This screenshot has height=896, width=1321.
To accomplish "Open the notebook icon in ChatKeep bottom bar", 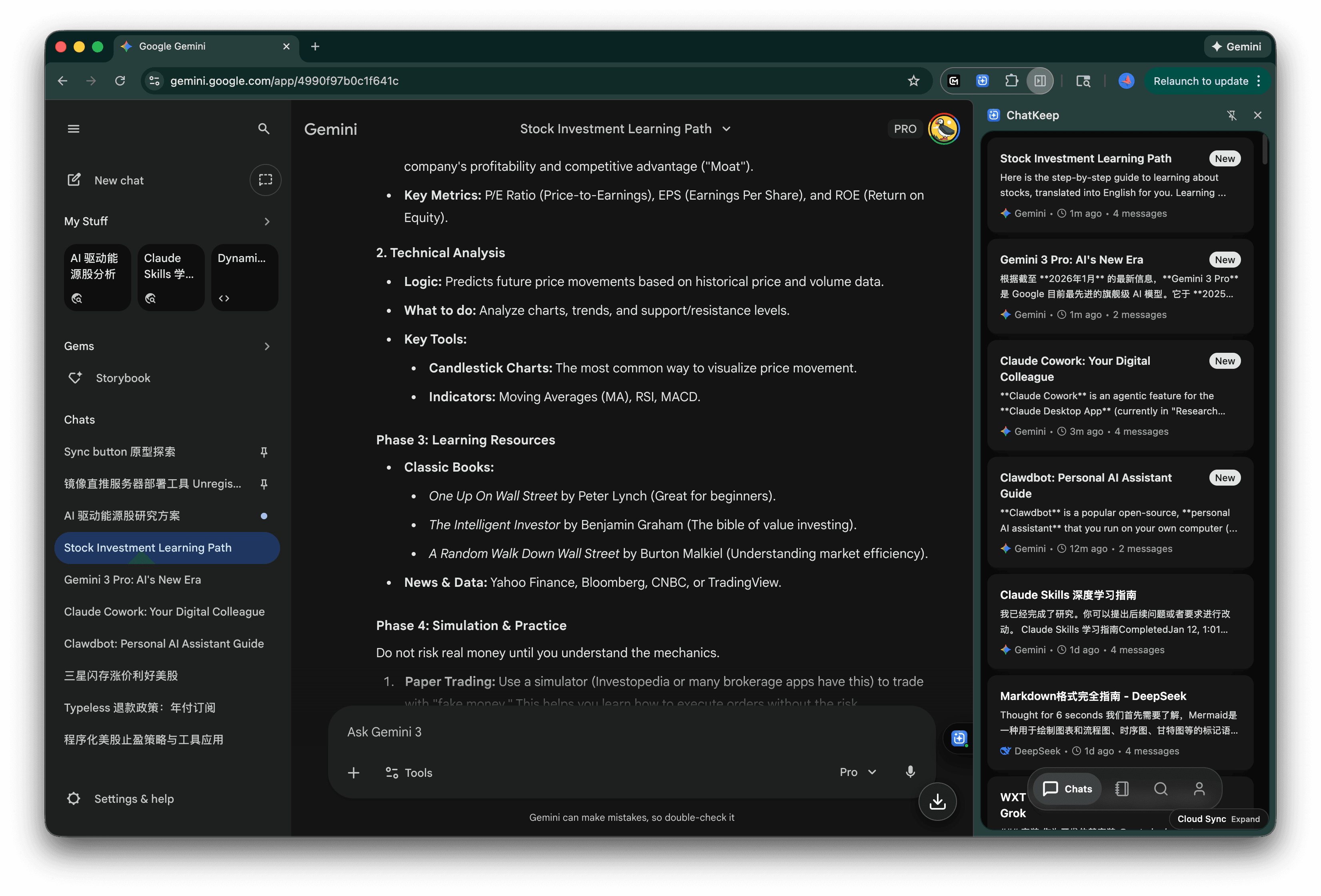I will point(1121,789).
